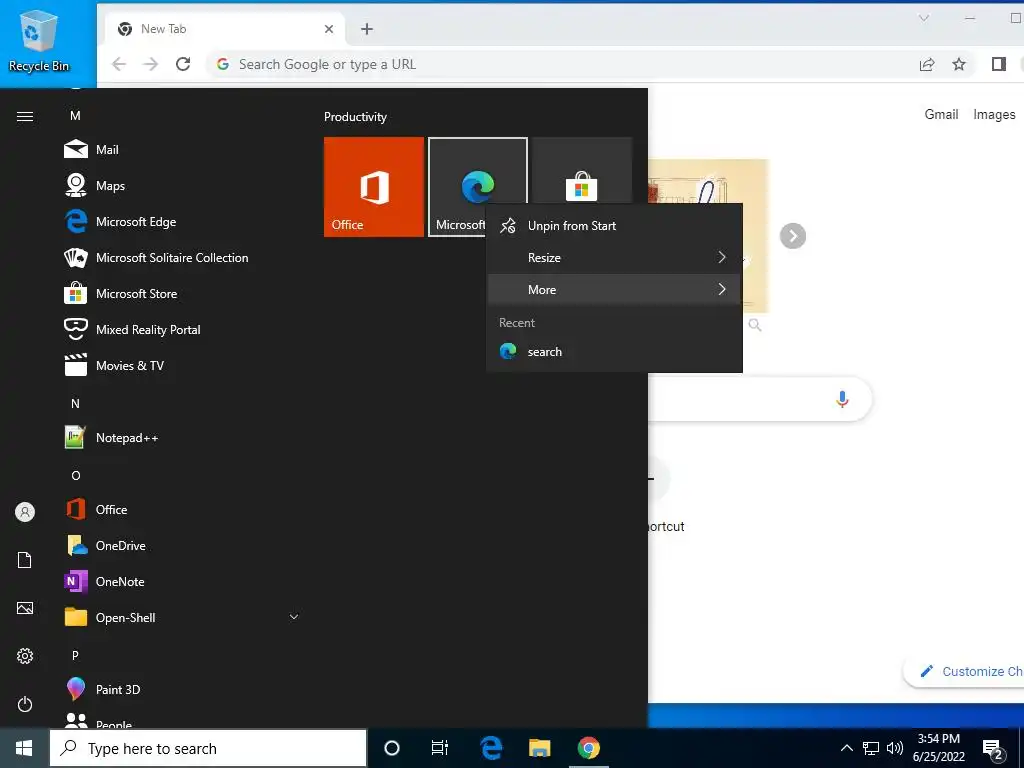Click the next arrow on Google doodle
The width and height of the screenshot is (1024, 768).
[x=793, y=236]
